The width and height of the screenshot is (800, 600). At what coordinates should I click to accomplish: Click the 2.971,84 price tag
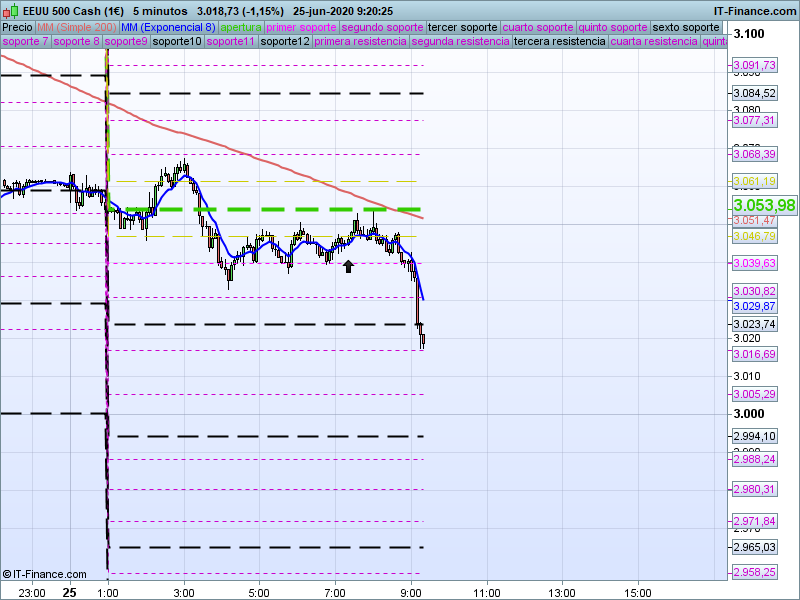click(755, 521)
